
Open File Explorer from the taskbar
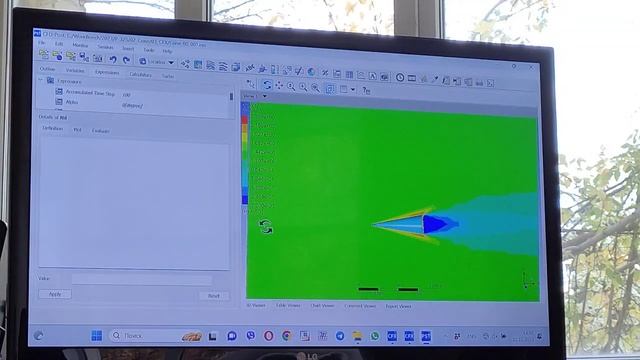[358, 336]
